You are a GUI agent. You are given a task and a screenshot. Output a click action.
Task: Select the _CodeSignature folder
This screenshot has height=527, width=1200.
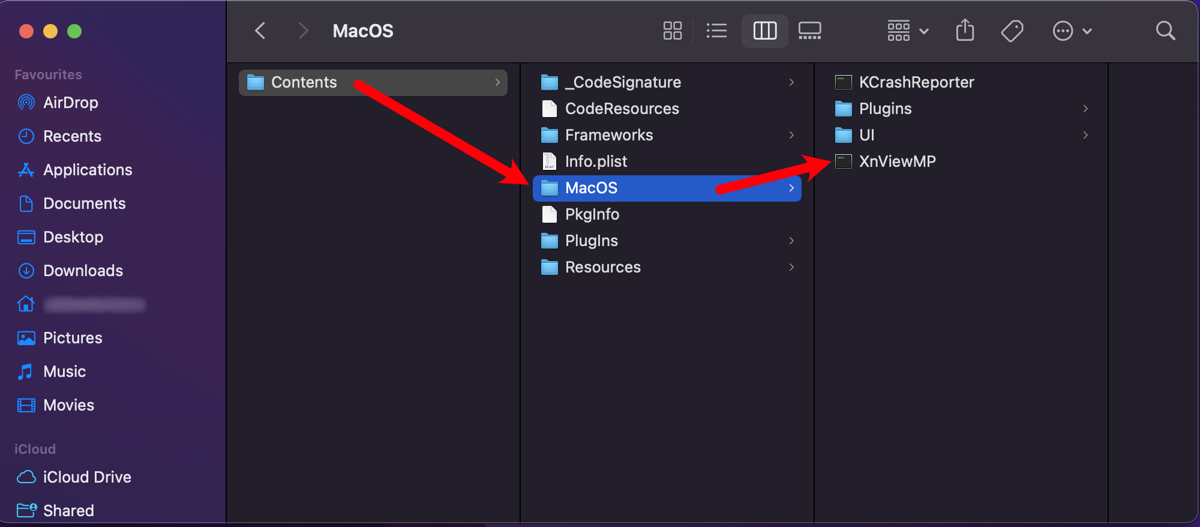pos(622,82)
